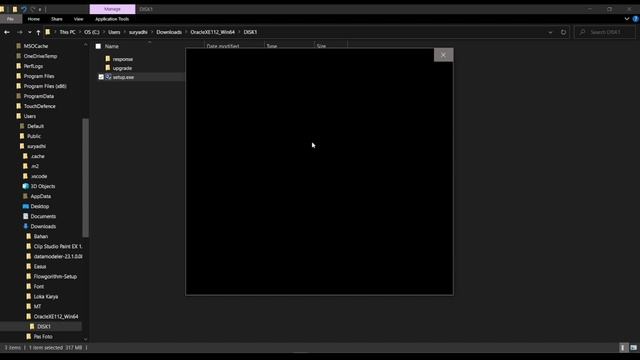Click the Manage contextual tab
Screen dimensions: 640x360
point(112,9)
